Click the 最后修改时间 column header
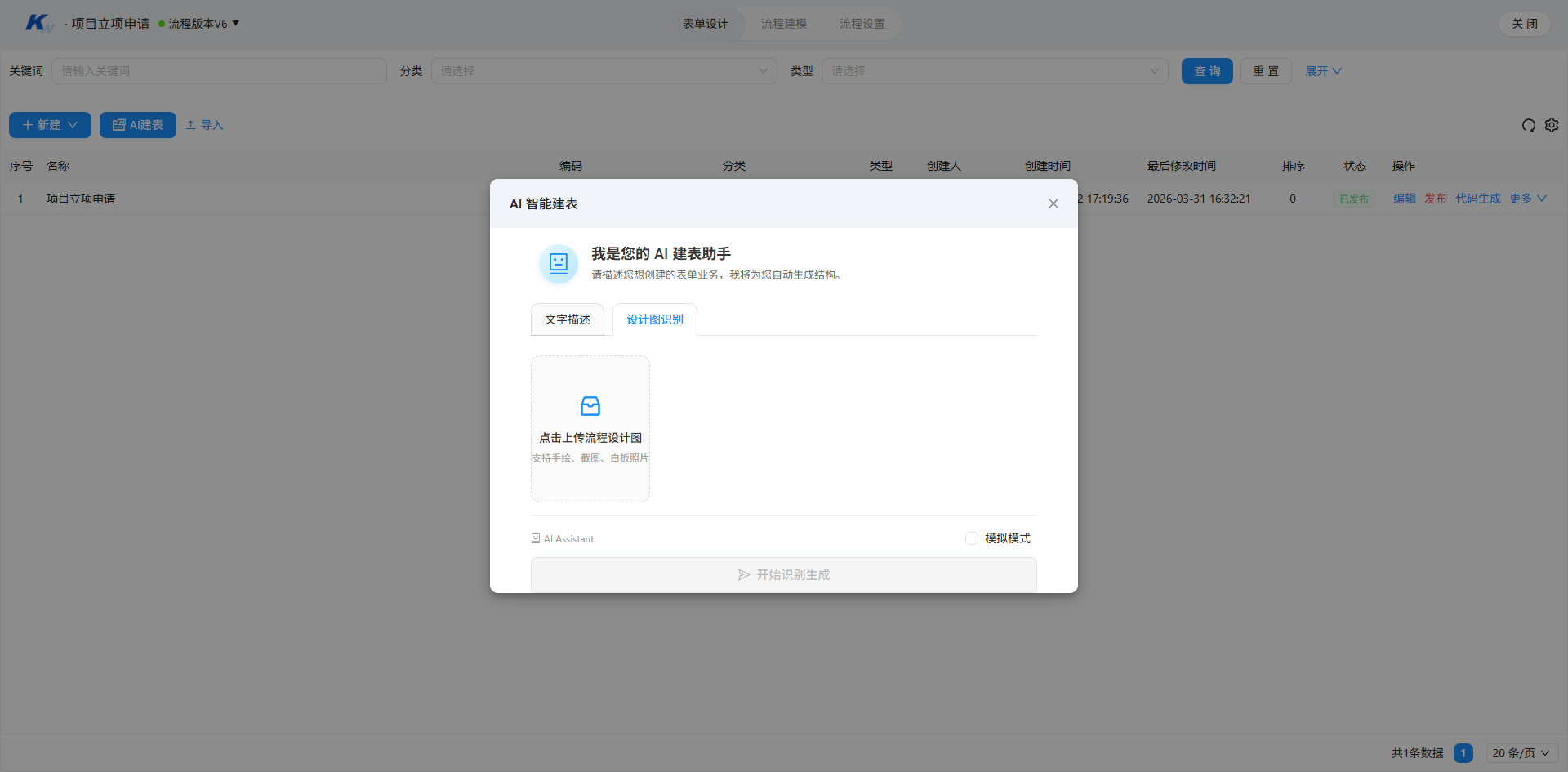The width and height of the screenshot is (1568, 772). (1182, 166)
